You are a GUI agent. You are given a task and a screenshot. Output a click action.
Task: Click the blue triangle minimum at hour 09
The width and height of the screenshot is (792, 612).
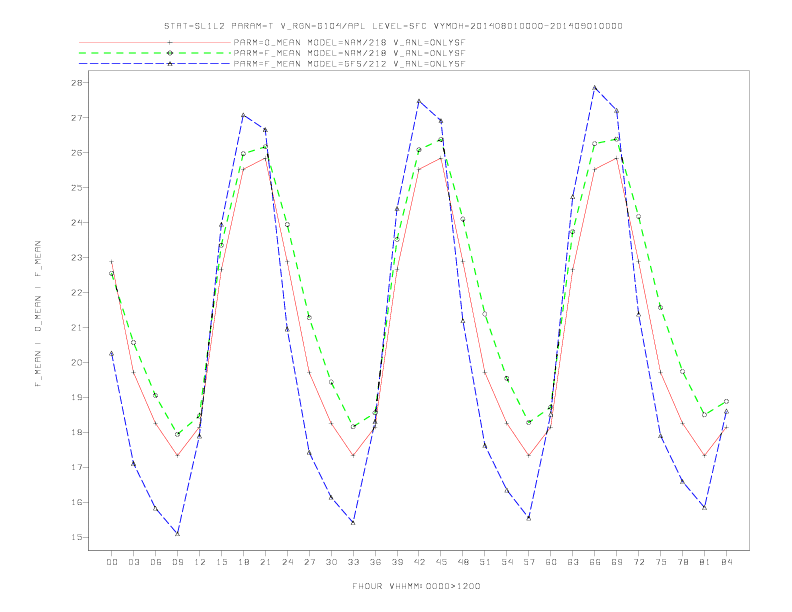point(177,533)
